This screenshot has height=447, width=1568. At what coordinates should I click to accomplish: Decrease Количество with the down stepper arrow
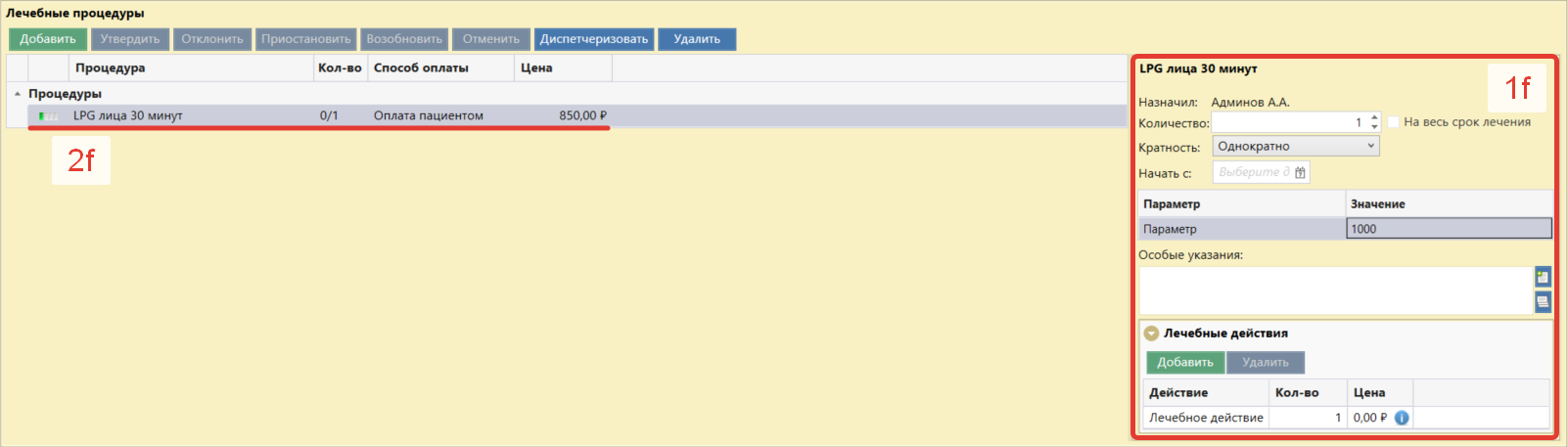1374,127
